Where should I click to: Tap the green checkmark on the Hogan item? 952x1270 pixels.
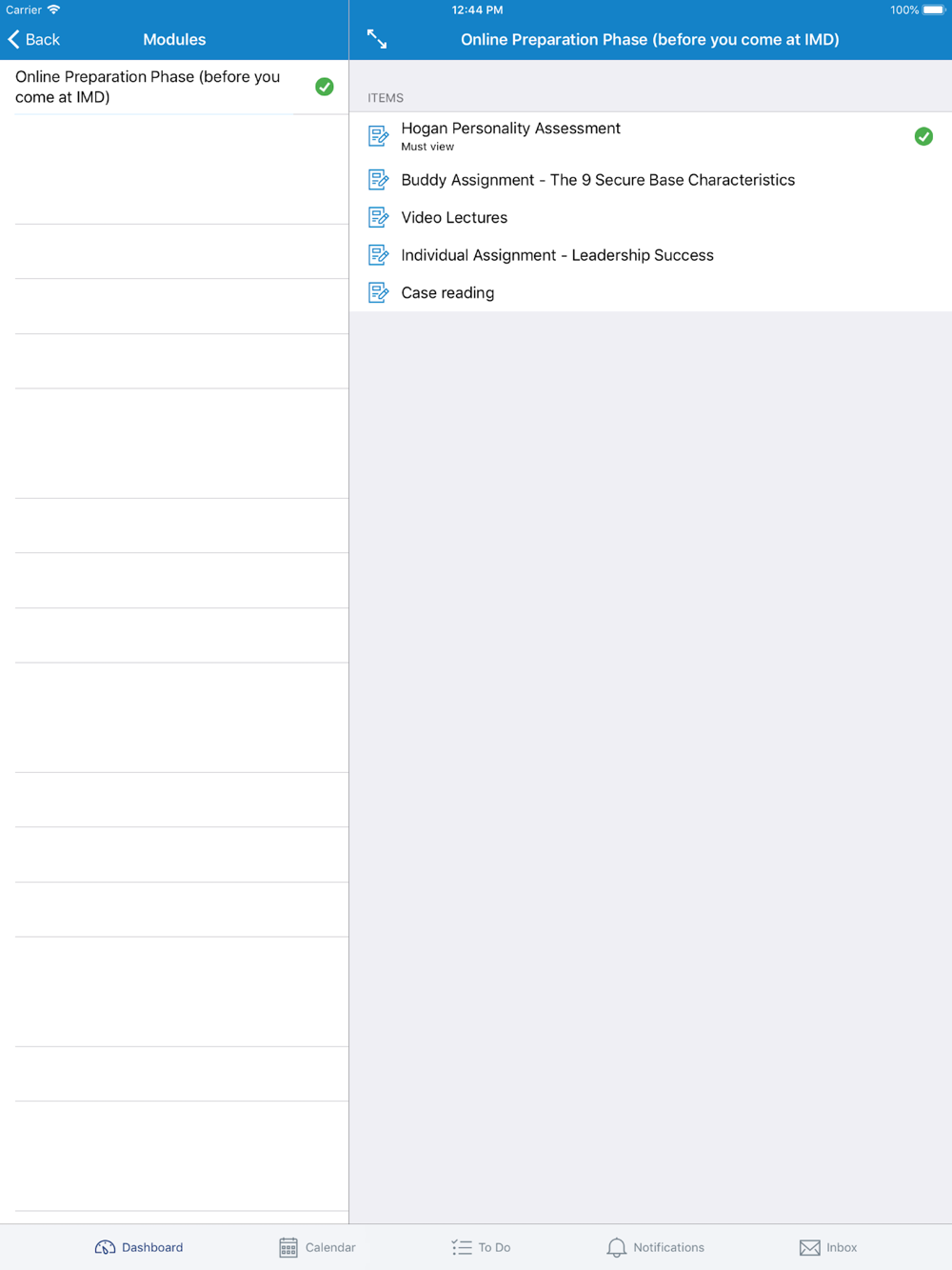[x=923, y=137]
